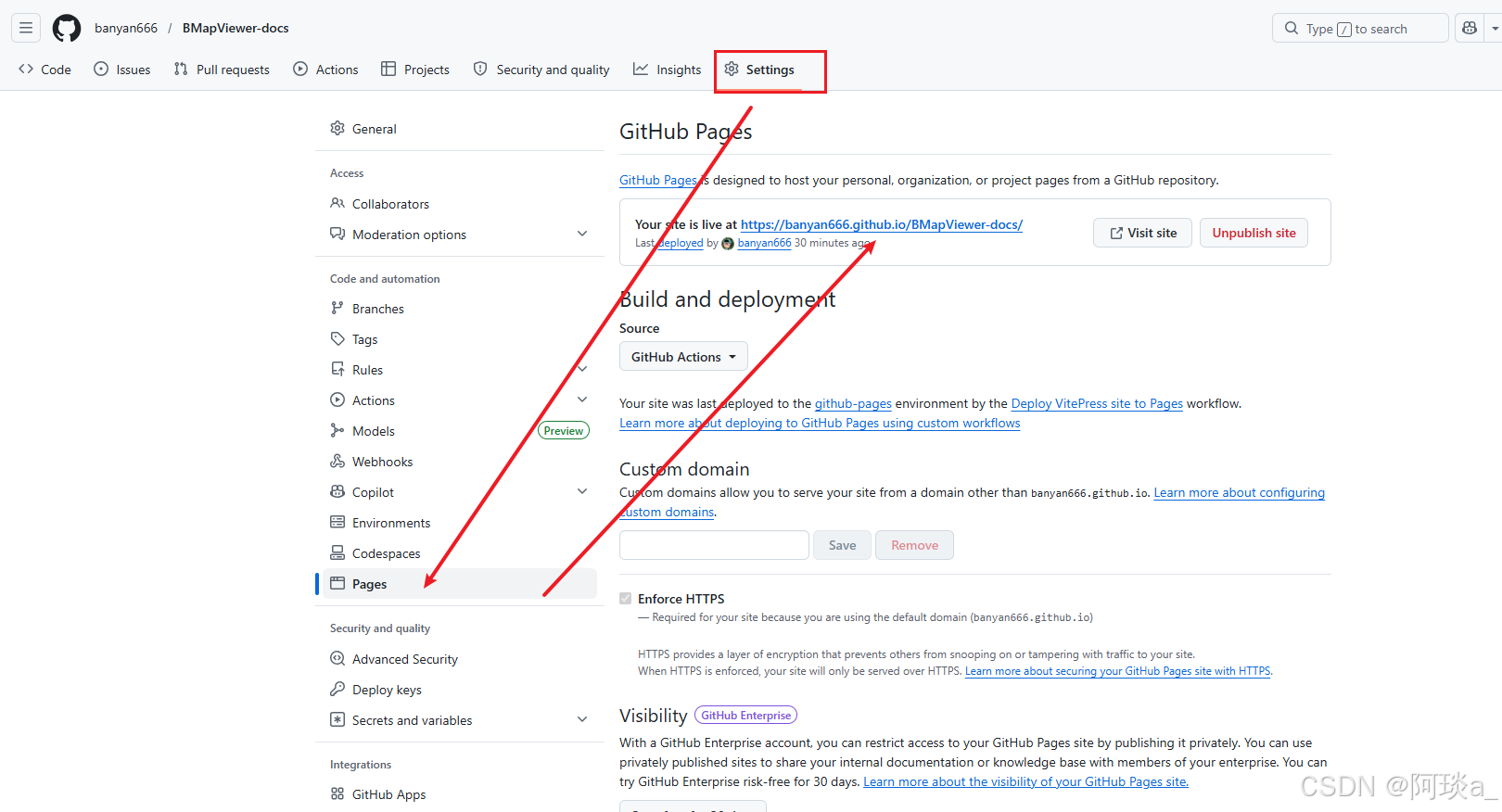Click the Environments server icon
The width and height of the screenshot is (1502, 812).
click(337, 522)
